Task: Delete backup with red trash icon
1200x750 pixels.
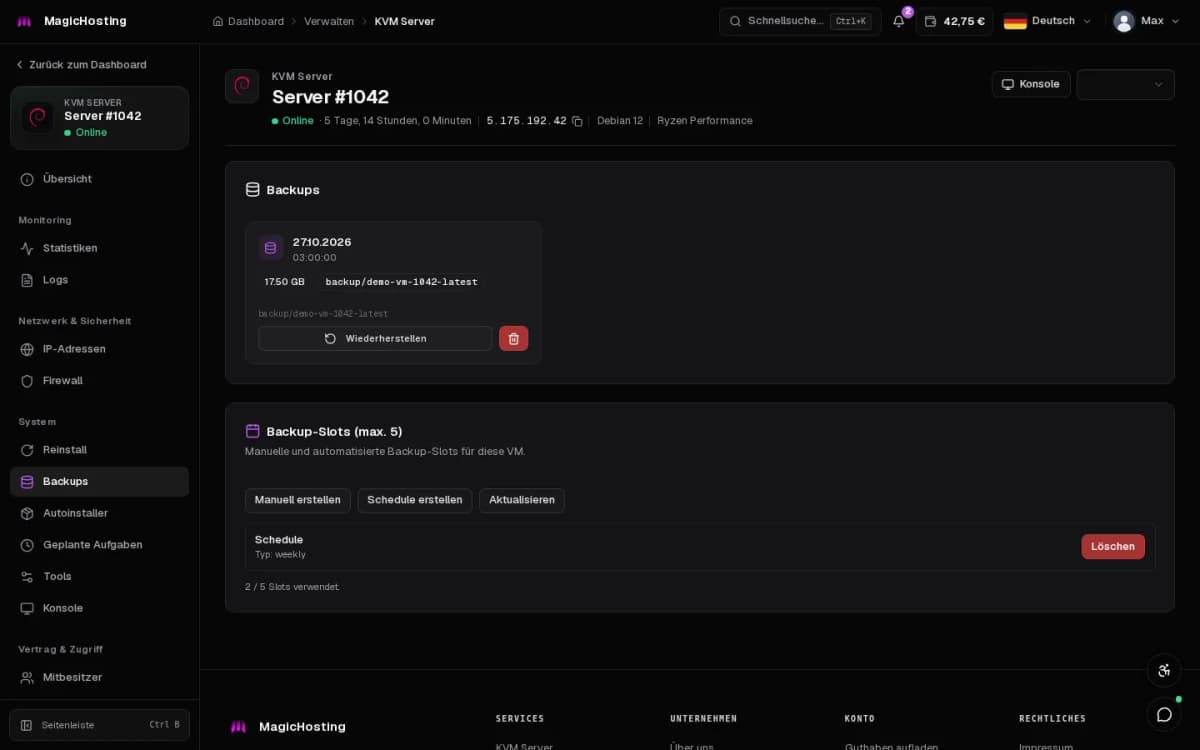Action: click(x=513, y=338)
